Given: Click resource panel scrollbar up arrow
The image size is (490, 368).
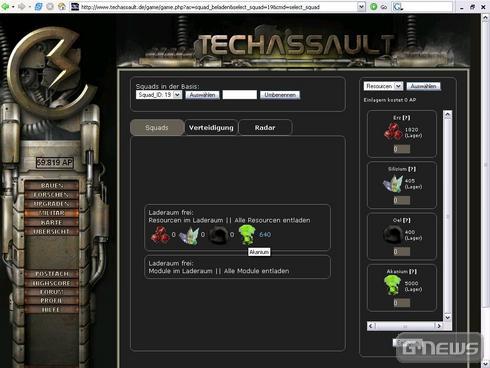Looking at the screenshot, I should [447, 115].
